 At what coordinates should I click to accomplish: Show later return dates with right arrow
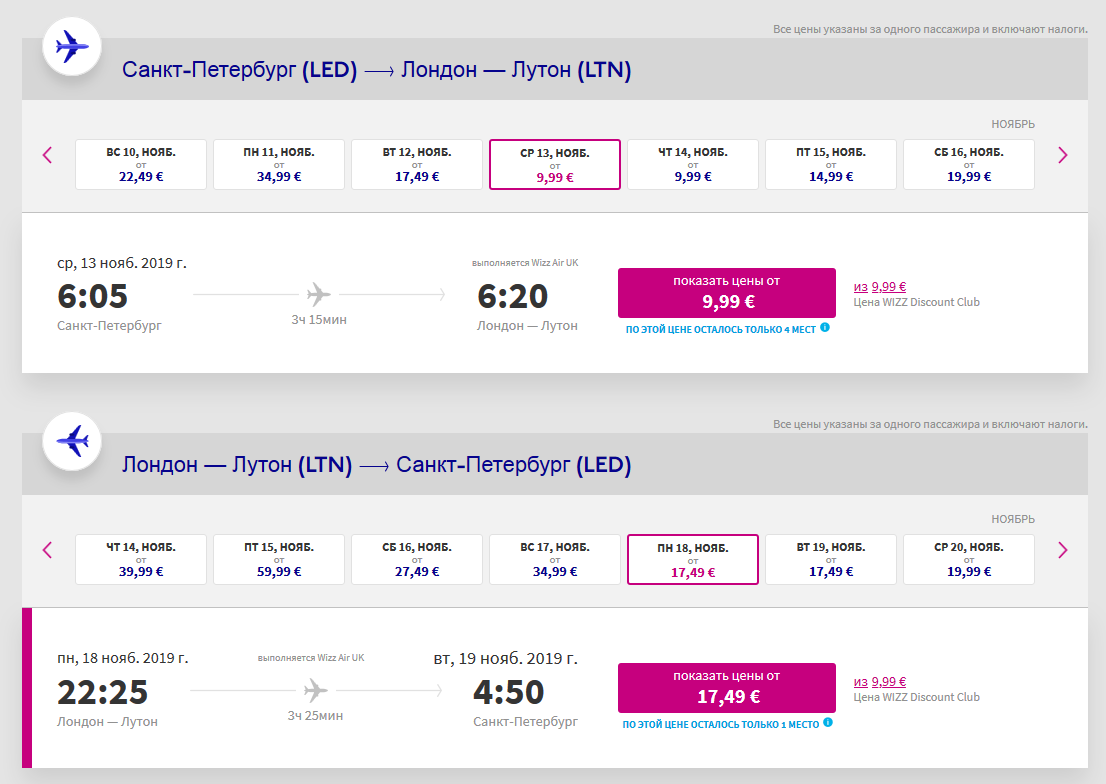tap(1063, 550)
